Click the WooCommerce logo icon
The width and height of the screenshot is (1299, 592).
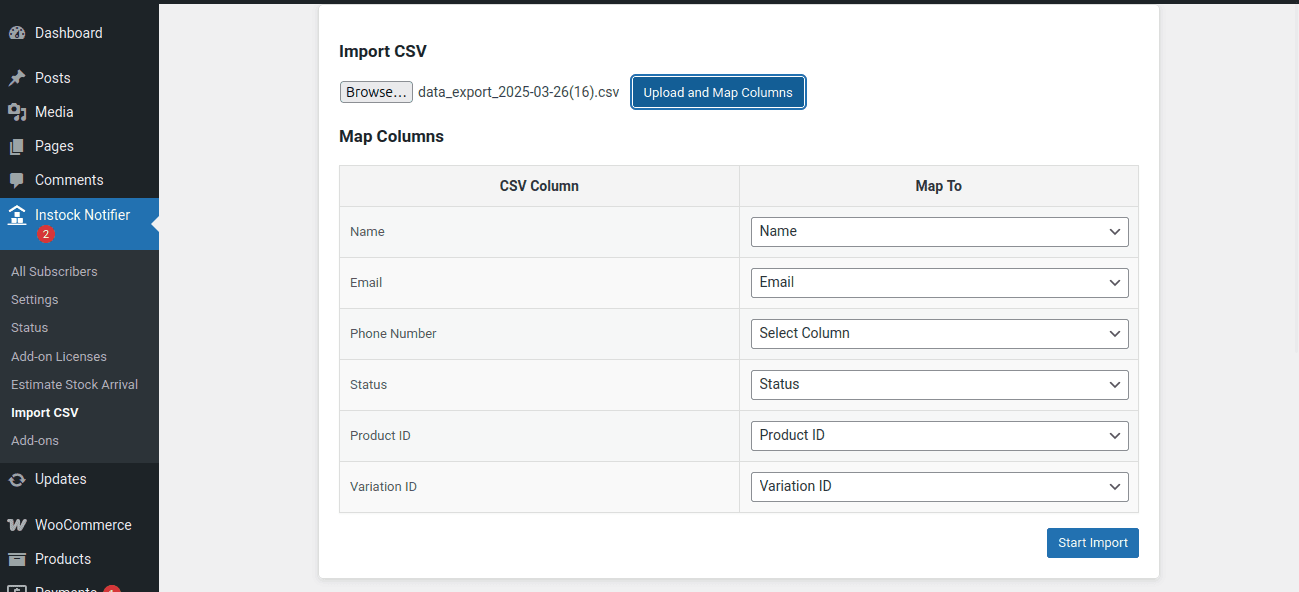pos(17,525)
